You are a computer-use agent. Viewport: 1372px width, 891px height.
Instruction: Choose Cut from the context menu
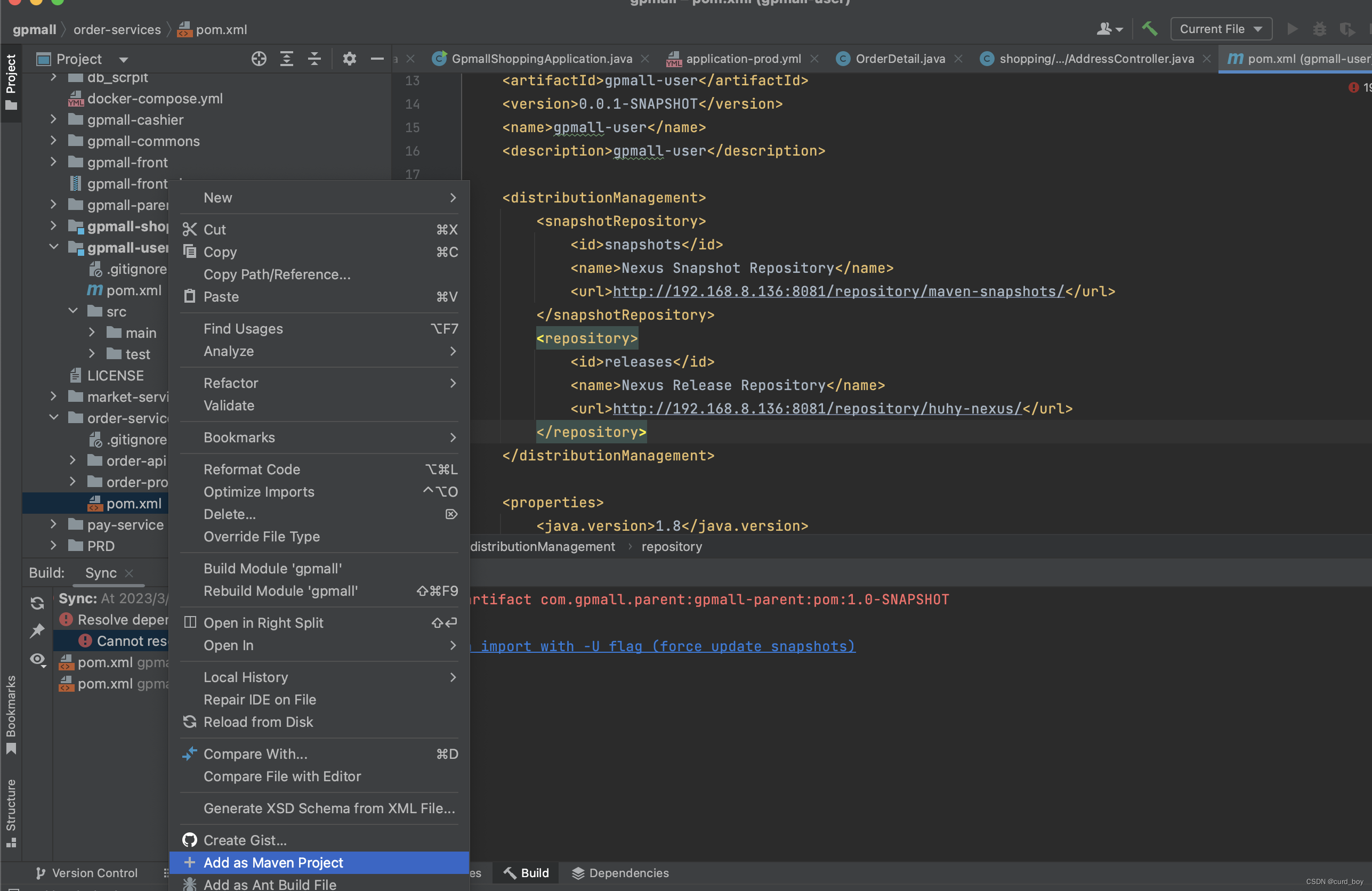point(319,229)
